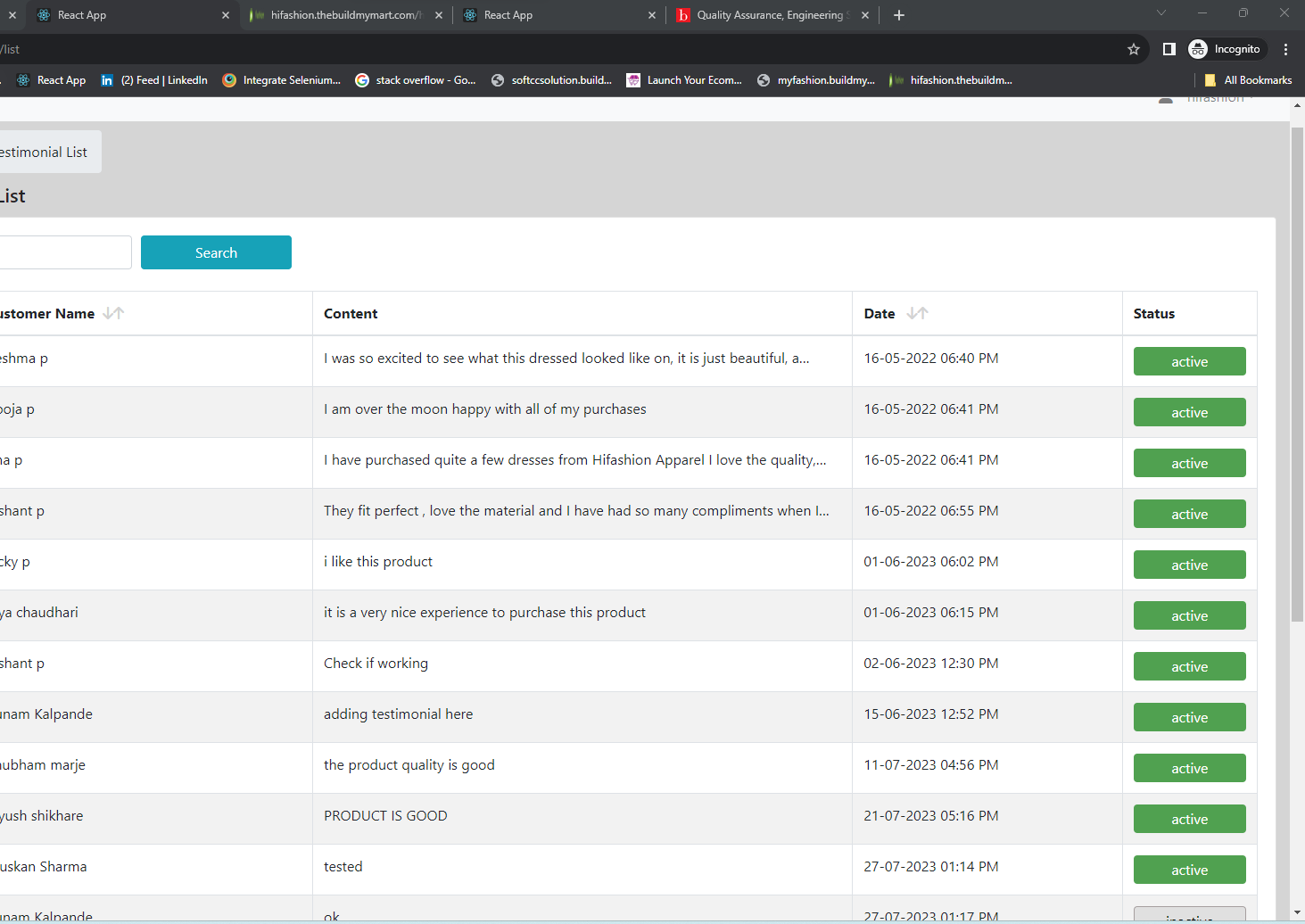Switch to Quality Assurance, Engineering browser tab
The height and width of the screenshot is (924, 1305).
click(772, 15)
